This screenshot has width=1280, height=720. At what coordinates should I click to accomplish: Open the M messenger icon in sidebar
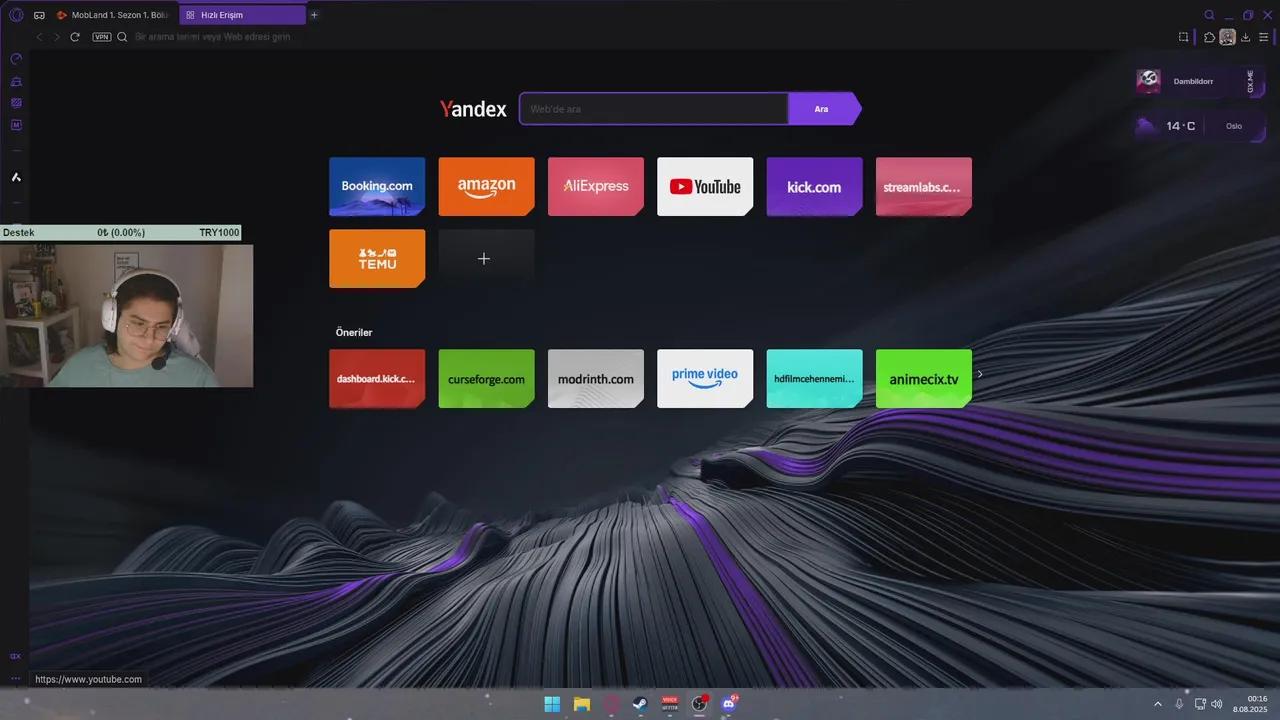pyautogui.click(x=16, y=125)
